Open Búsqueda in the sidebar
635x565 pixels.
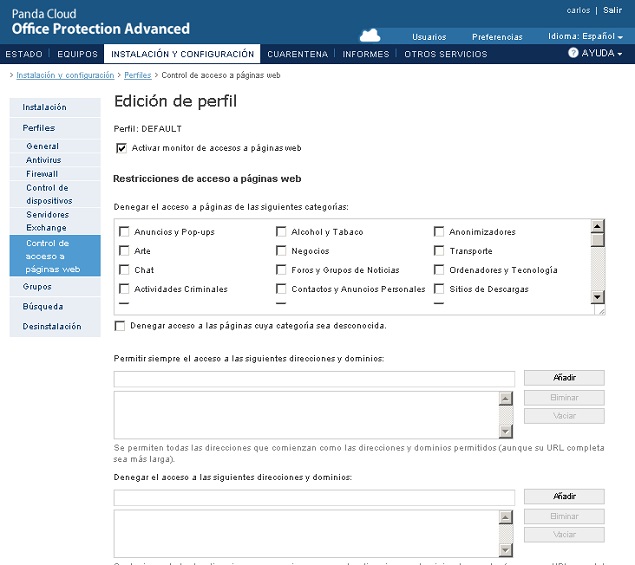[x=55, y=307]
